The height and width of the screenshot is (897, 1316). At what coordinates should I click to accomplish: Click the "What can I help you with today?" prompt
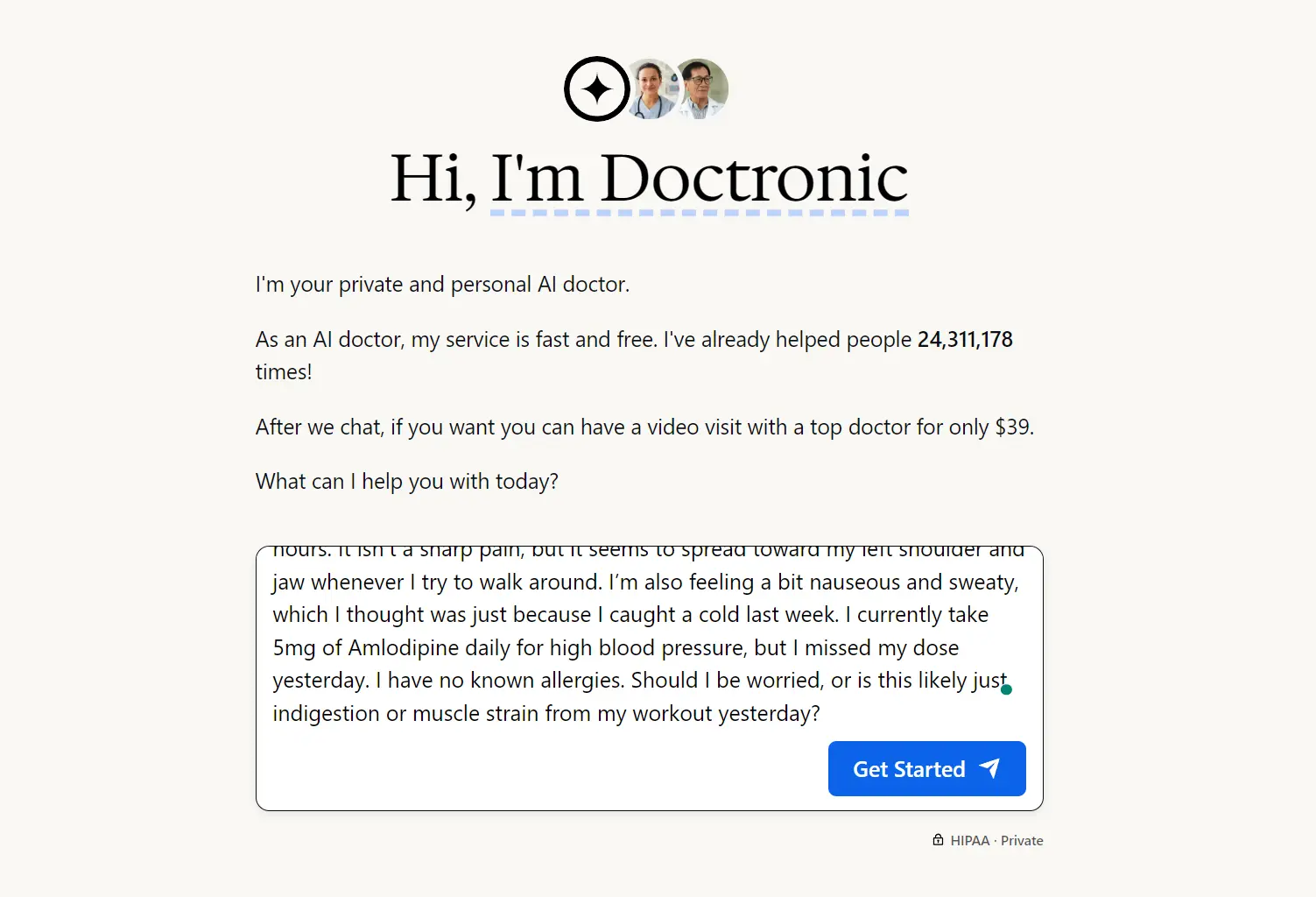click(406, 481)
